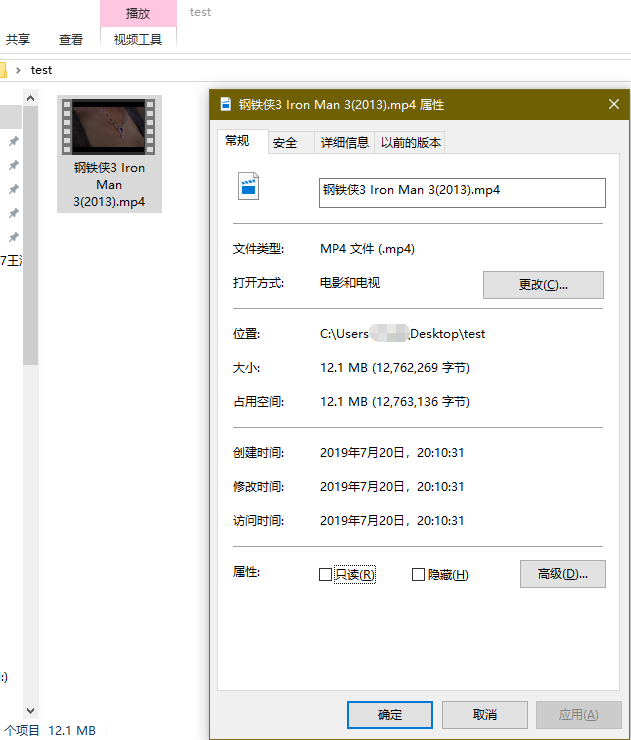The height and width of the screenshot is (740, 631).
Task: Cancel with the 取消 button
Action: [485, 715]
